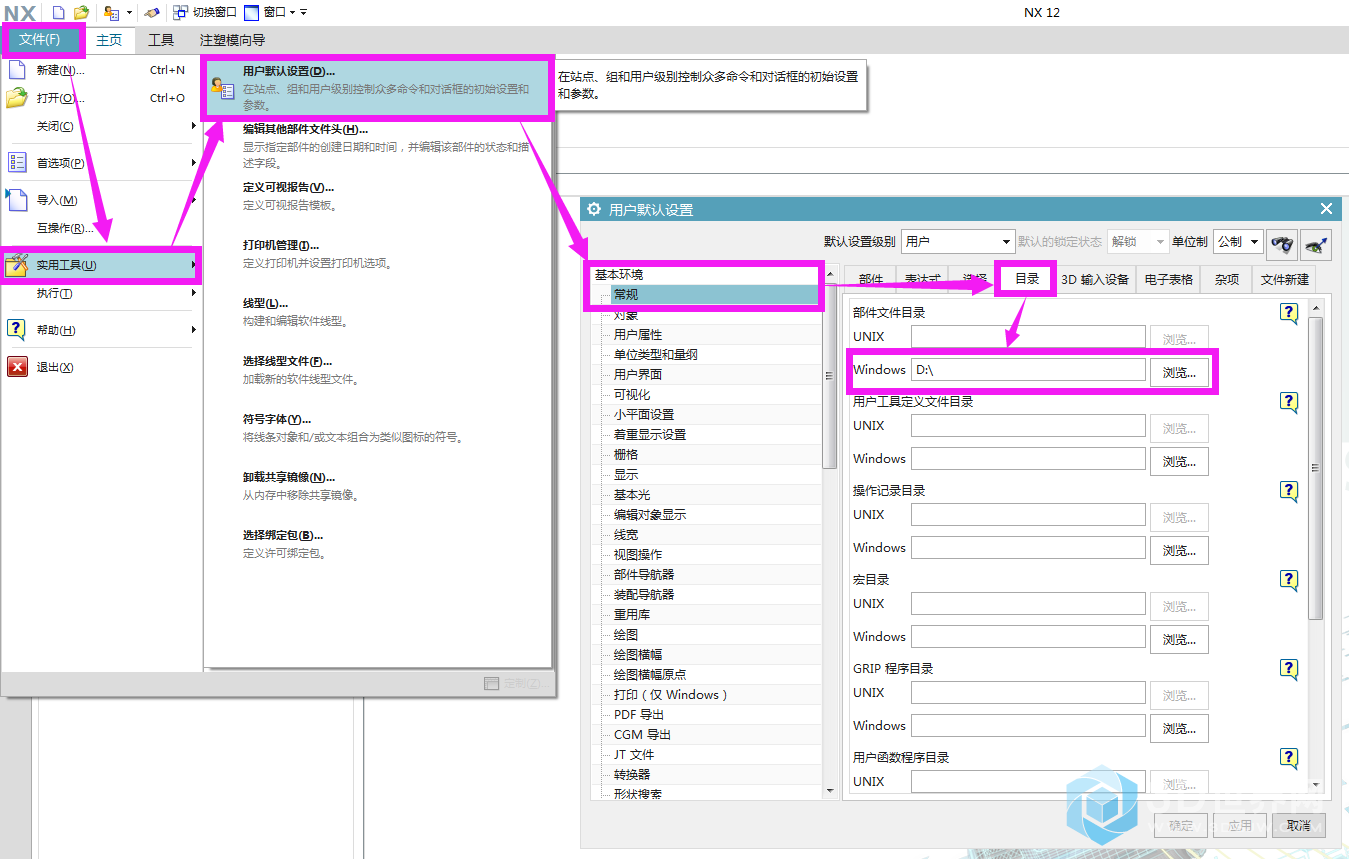Select the 杂项 tab

1227,280
